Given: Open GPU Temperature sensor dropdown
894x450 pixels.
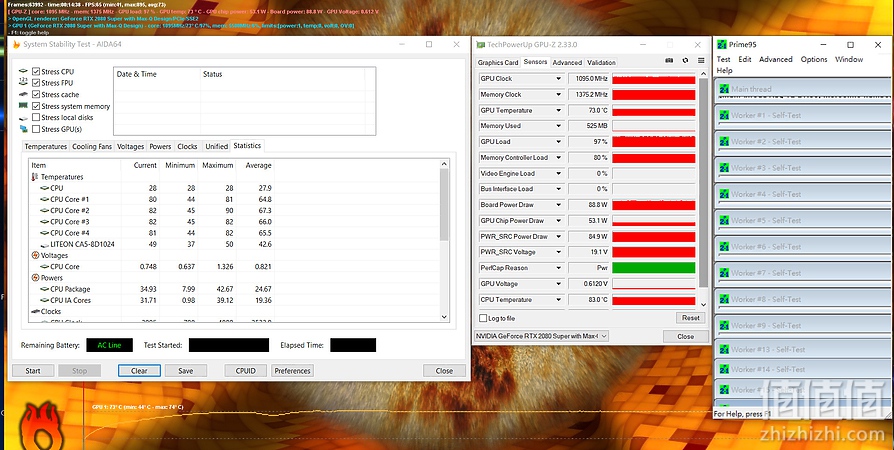Looking at the screenshot, I should click(558, 110).
